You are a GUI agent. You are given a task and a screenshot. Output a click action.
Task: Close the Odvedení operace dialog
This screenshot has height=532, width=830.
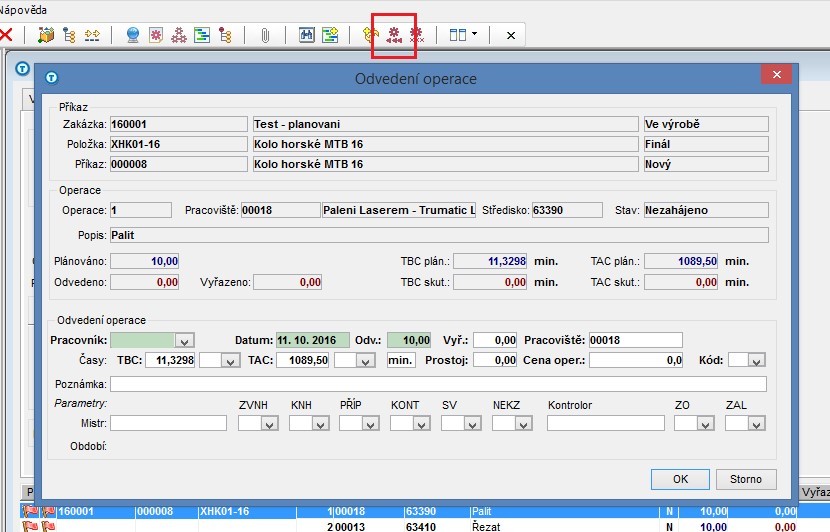pos(777,75)
